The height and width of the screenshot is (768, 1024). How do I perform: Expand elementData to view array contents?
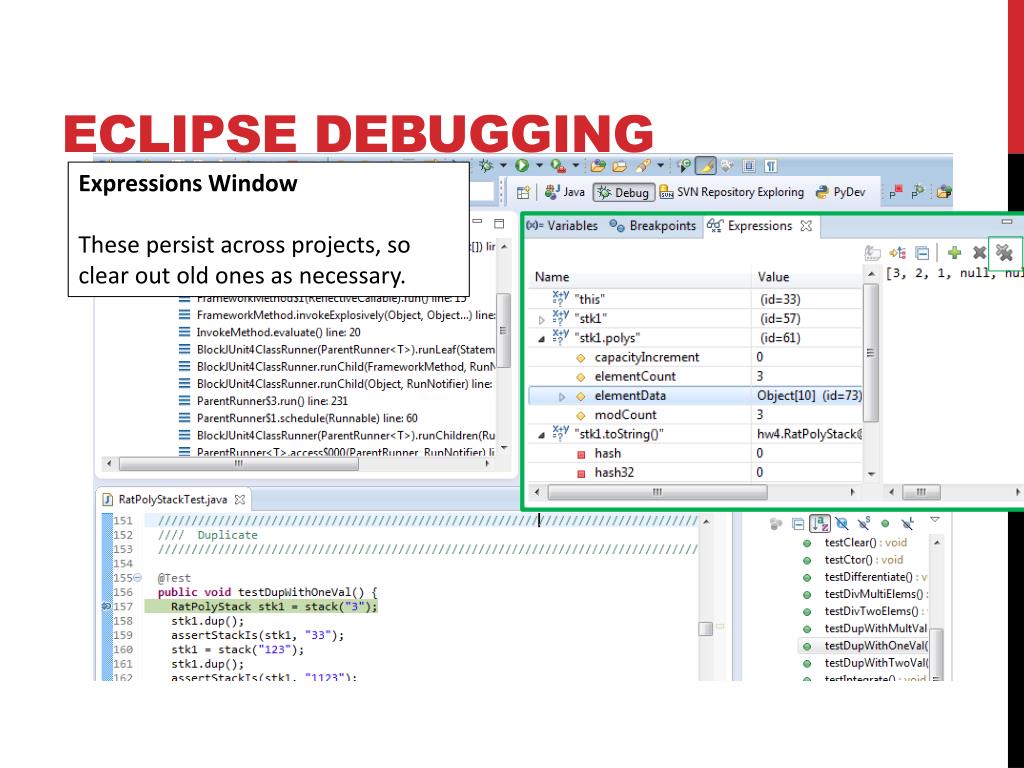click(x=563, y=395)
